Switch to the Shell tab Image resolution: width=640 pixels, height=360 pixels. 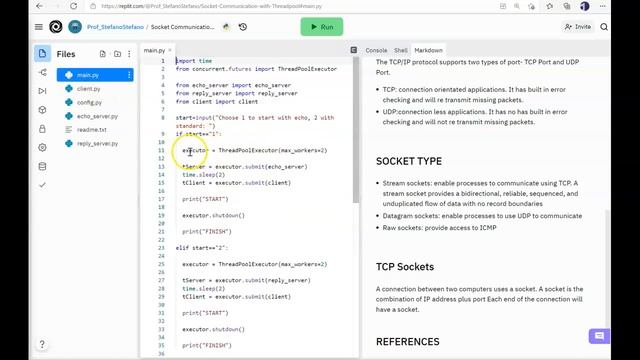click(401, 50)
